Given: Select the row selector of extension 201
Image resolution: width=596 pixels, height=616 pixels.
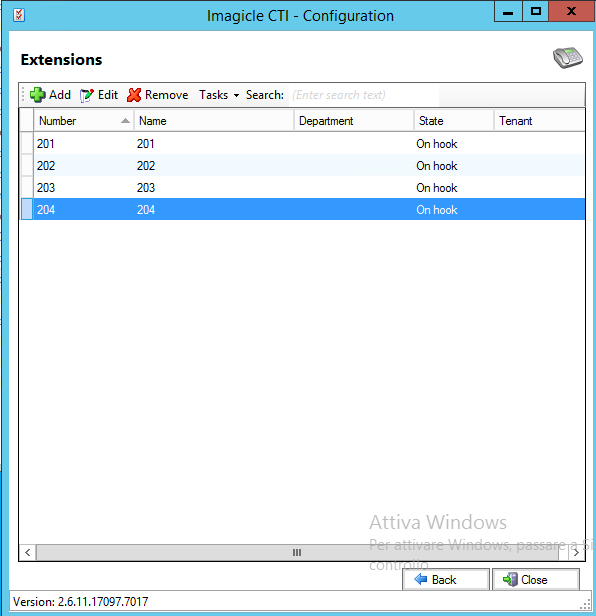Looking at the screenshot, I should click(x=27, y=143).
